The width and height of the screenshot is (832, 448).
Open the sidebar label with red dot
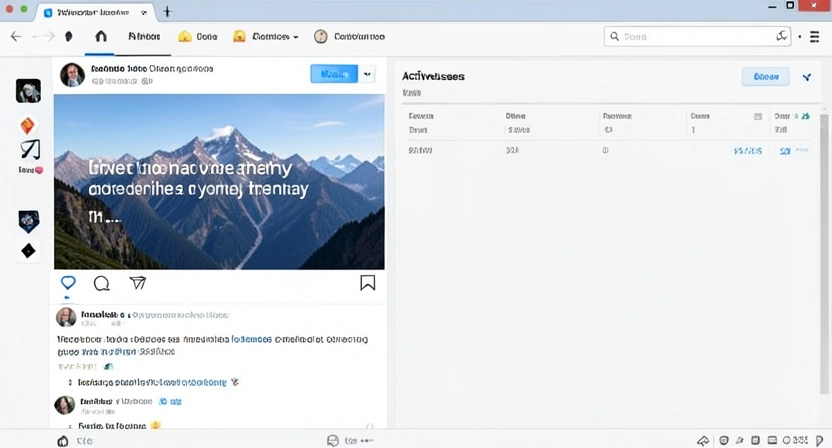[x=30, y=170]
